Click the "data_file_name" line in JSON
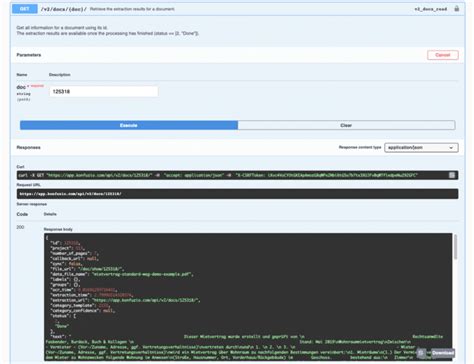The width and height of the screenshot is (474, 364). (x=122, y=274)
